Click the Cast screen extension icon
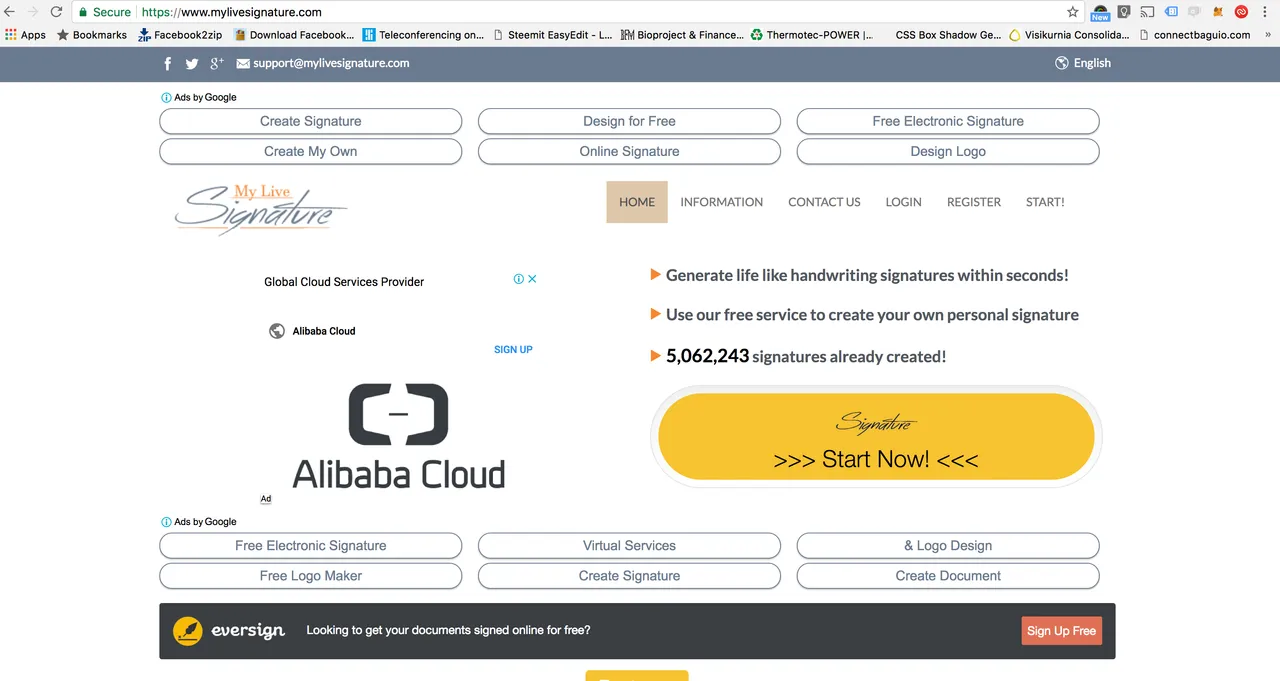The width and height of the screenshot is (1280, 681). click(x=1148, y=12)
